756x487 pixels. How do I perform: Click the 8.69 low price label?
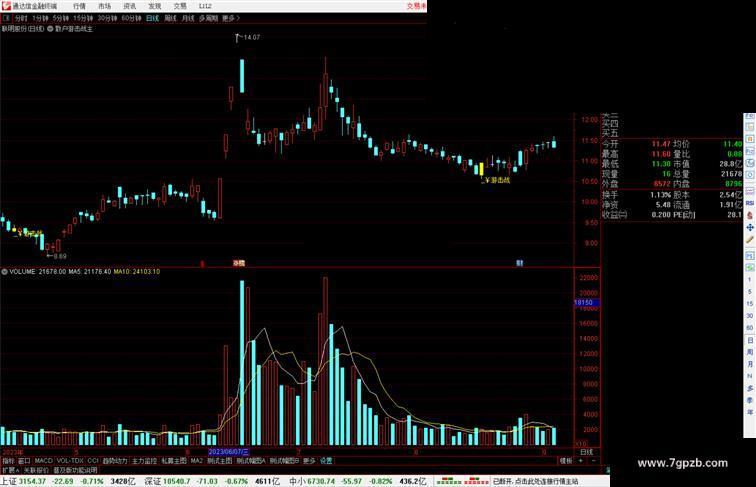[x=59, y=256]
